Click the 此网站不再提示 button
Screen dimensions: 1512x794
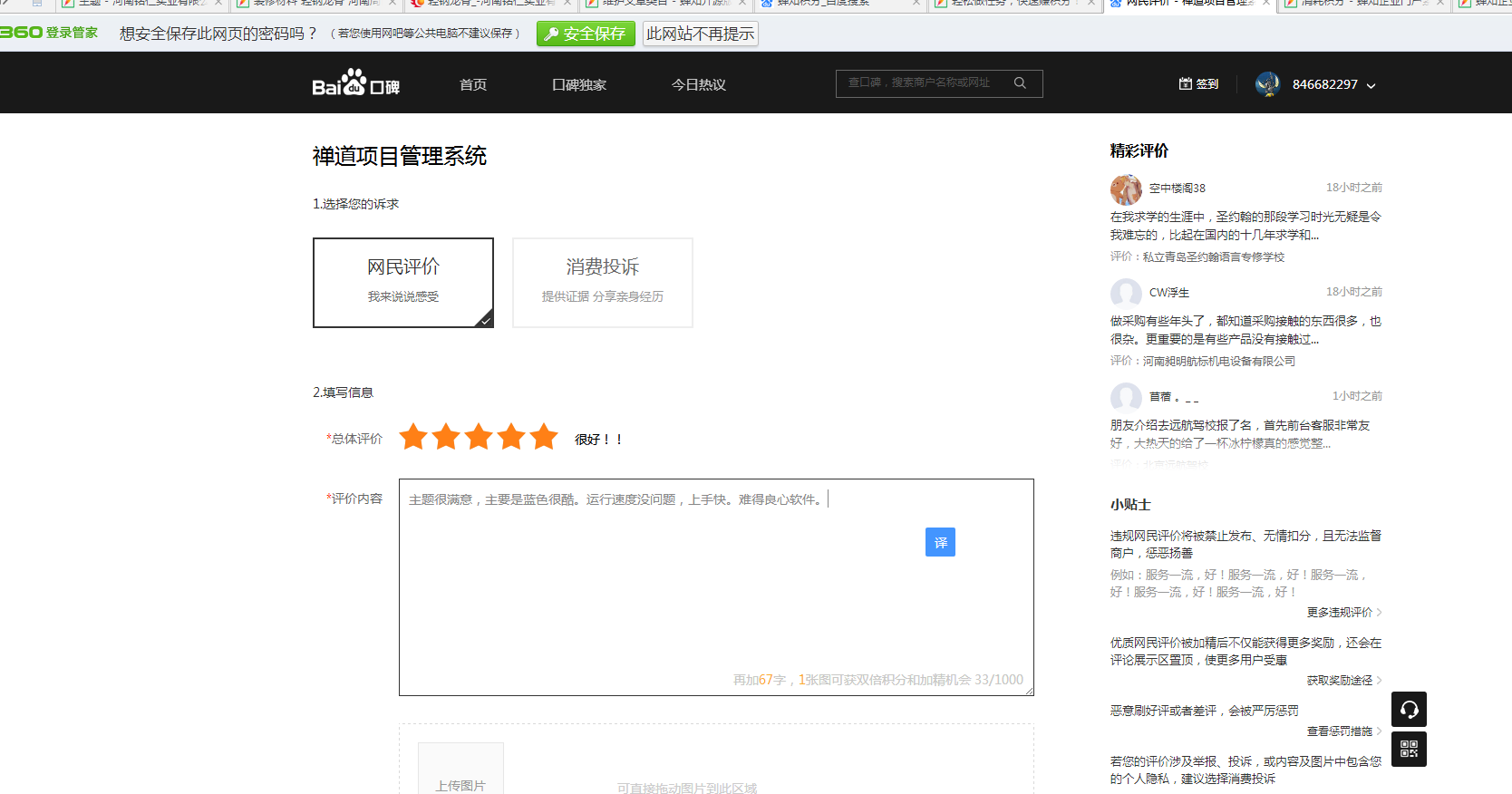coord(700,34)
